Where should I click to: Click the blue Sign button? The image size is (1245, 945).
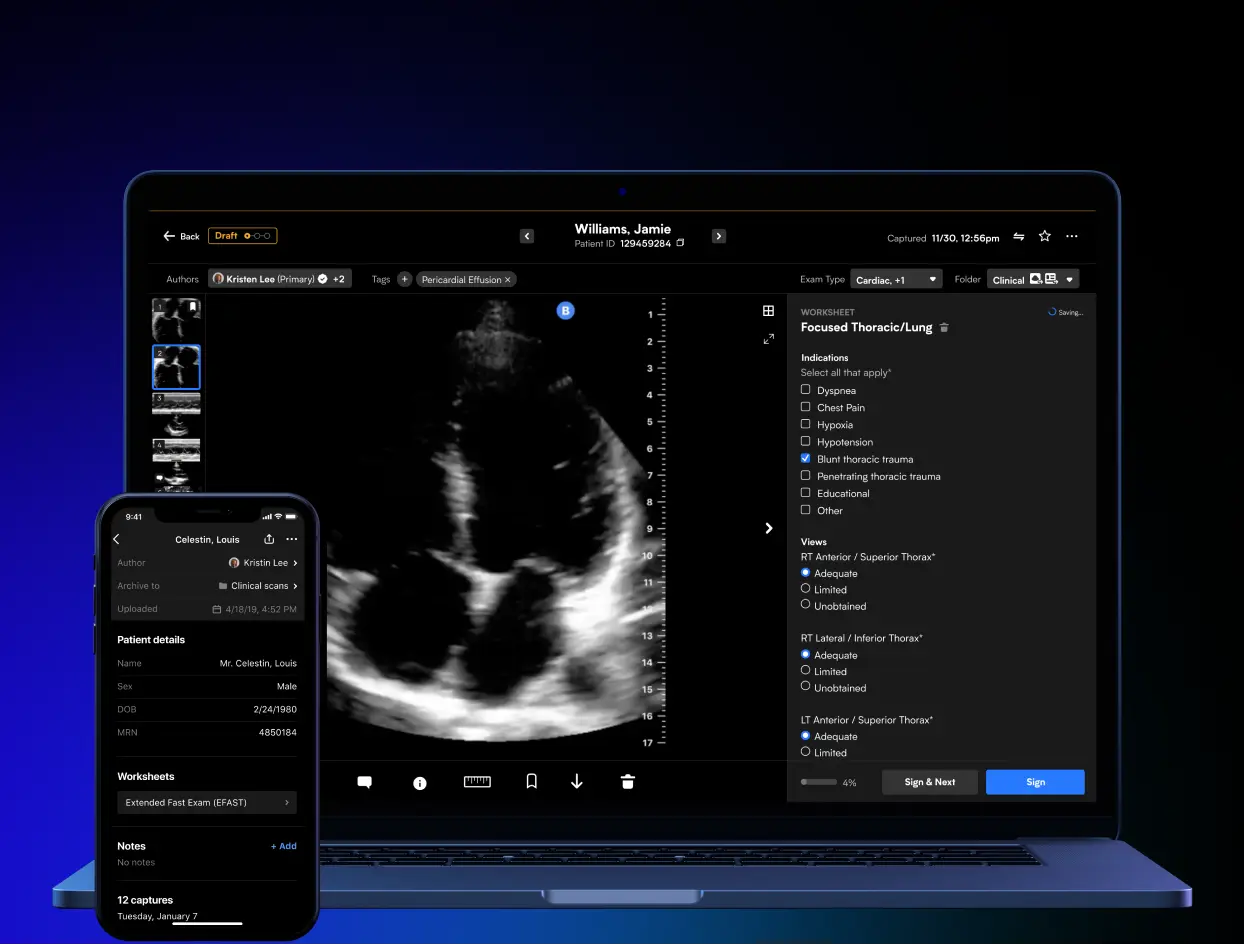(1035, 782)
